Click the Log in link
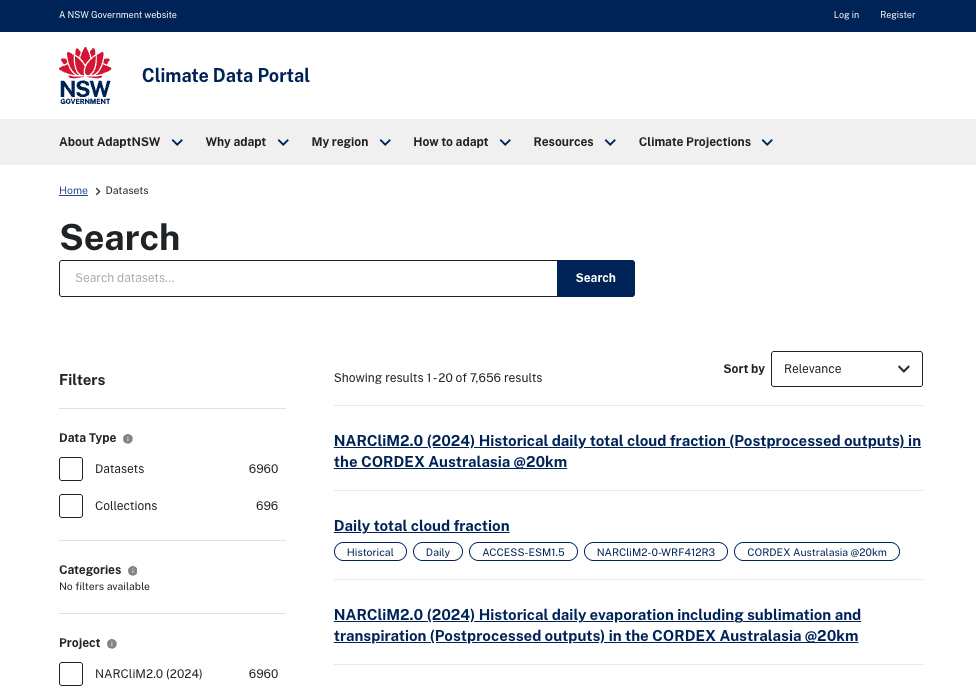 846,15
